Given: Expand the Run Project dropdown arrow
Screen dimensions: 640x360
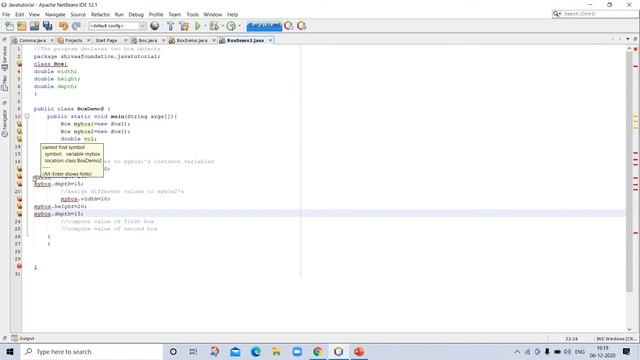Looking at the screenshot, I should [x=205, y=26].
